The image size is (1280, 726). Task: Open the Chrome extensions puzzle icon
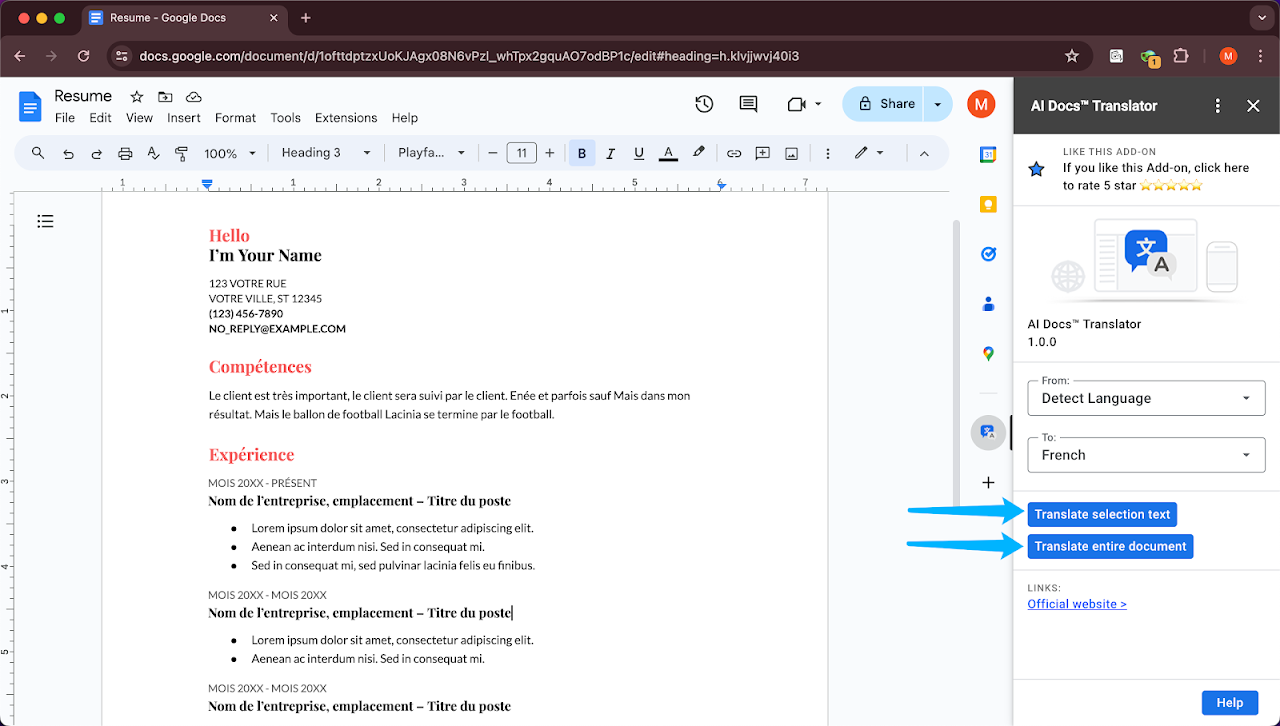(1181, 56)
